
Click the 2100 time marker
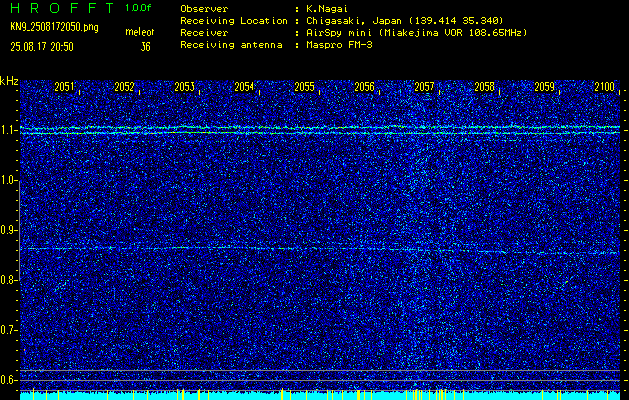point(605,87)
